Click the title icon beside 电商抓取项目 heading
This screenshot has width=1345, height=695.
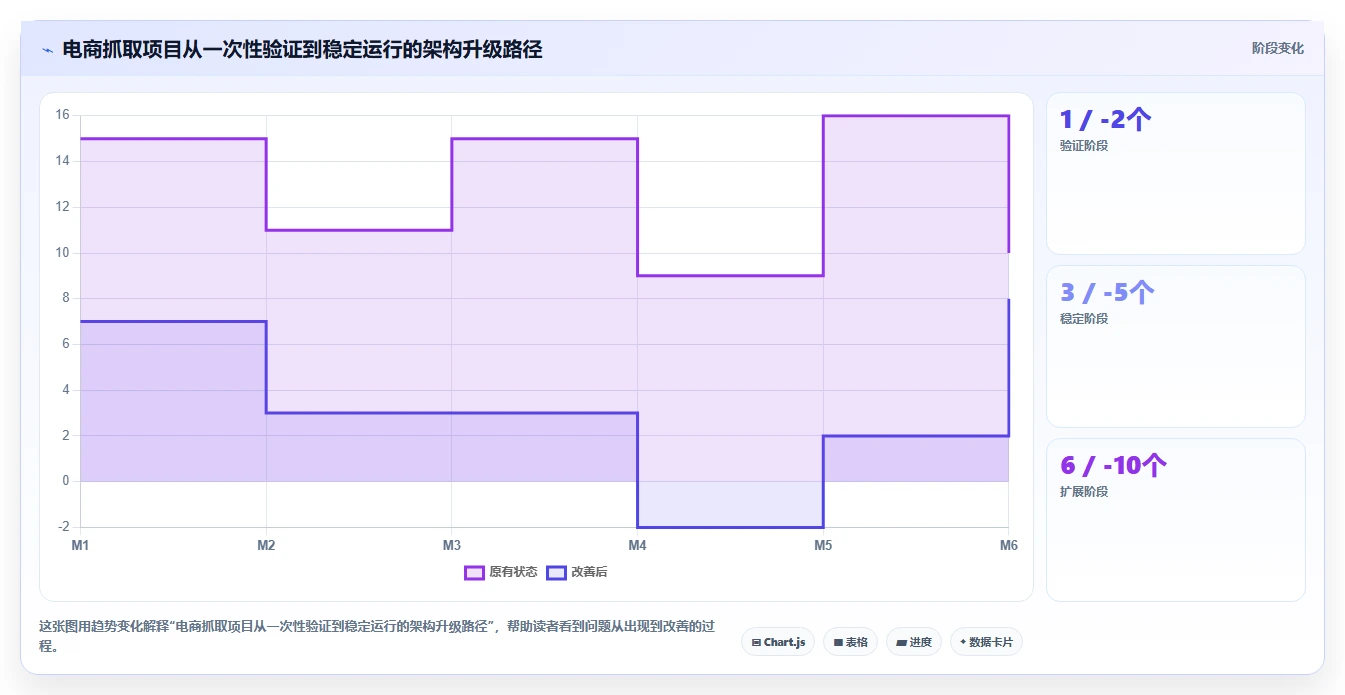pyautogui.click(x=47, y=50)
